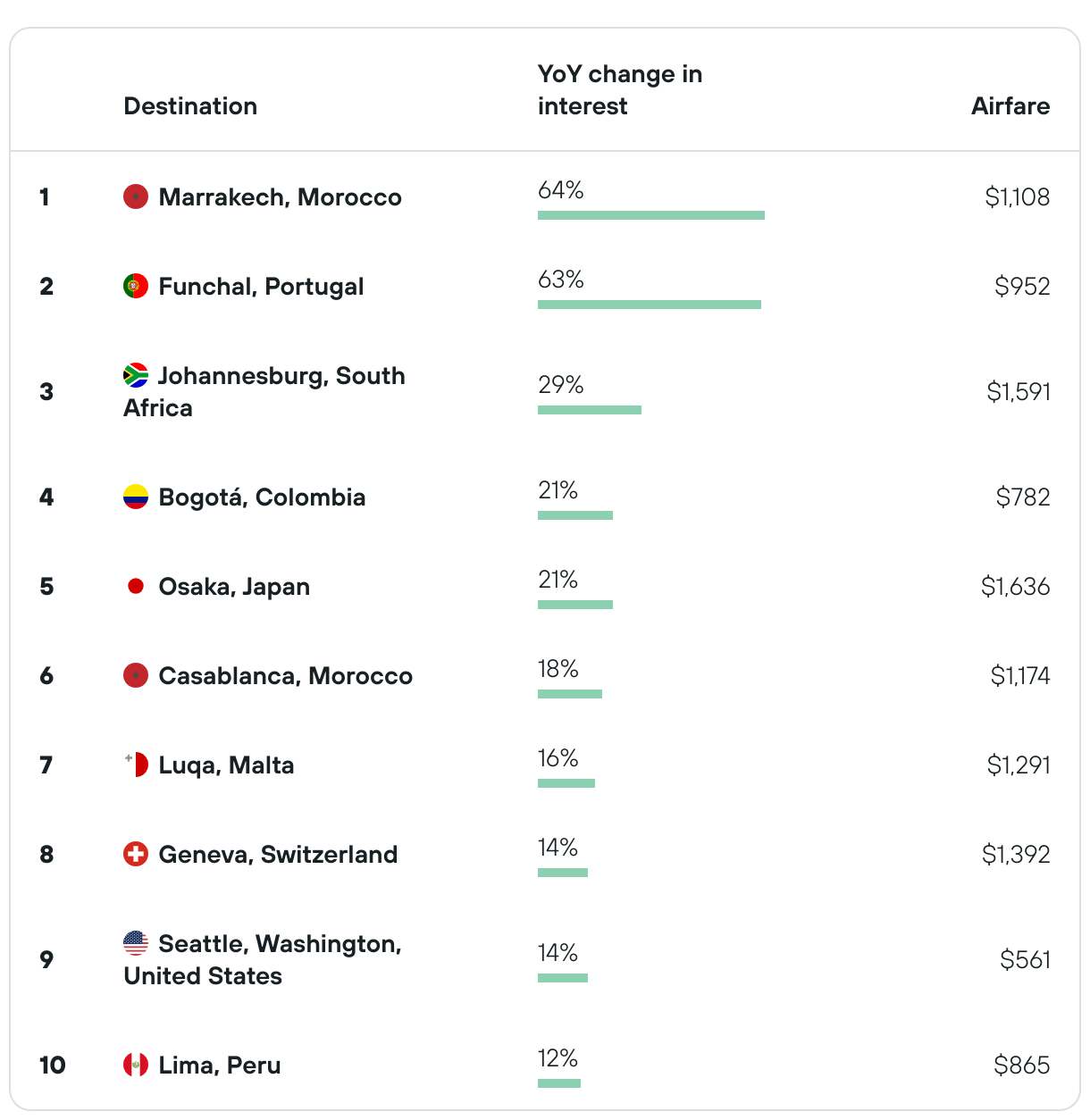1090x1120 pixels.
Task: Click the Peru flag icon next to Lima
Action: [x=136, y=1065]
